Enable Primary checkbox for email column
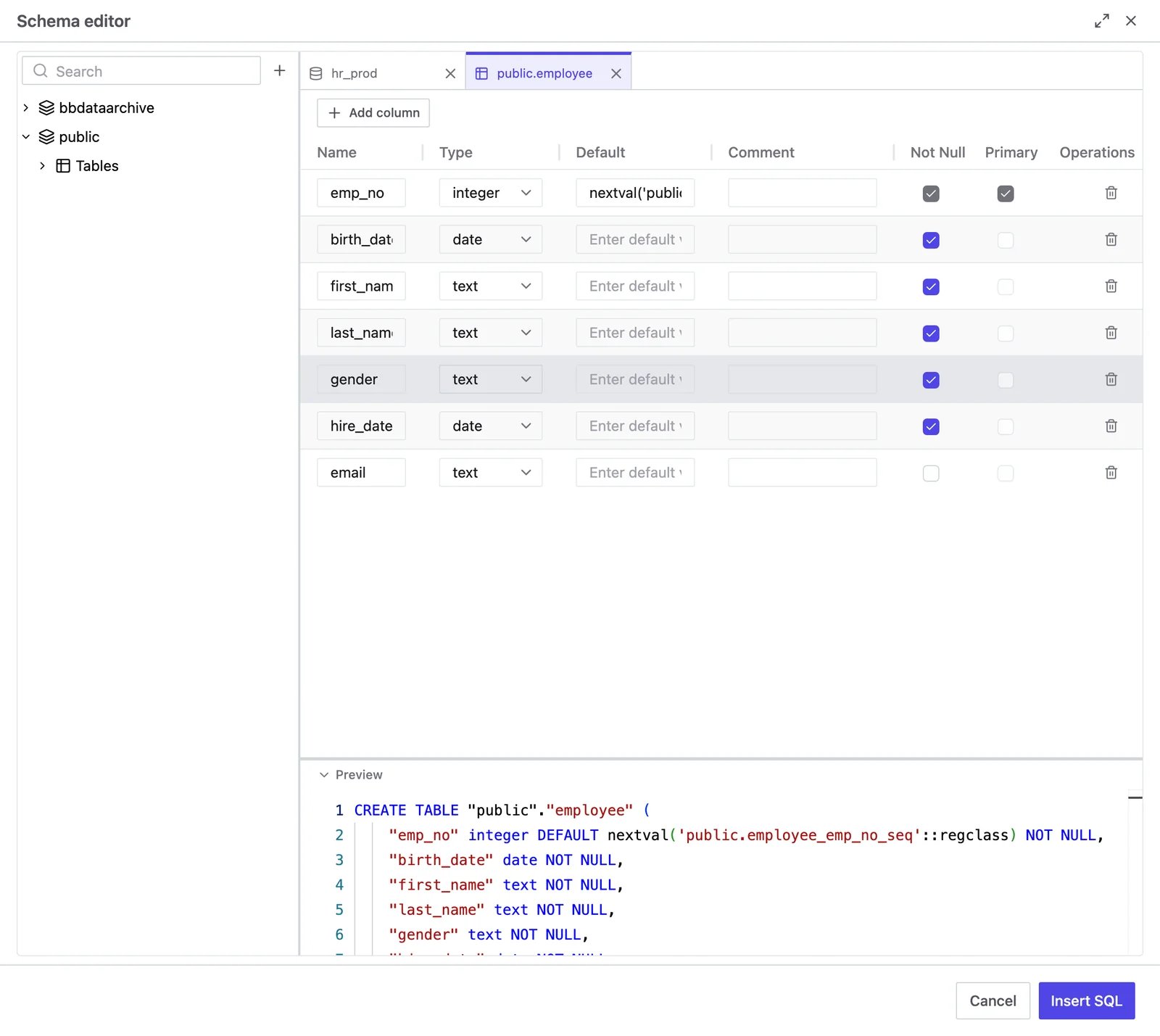1160x1036 pixels. pos(1006,473)
